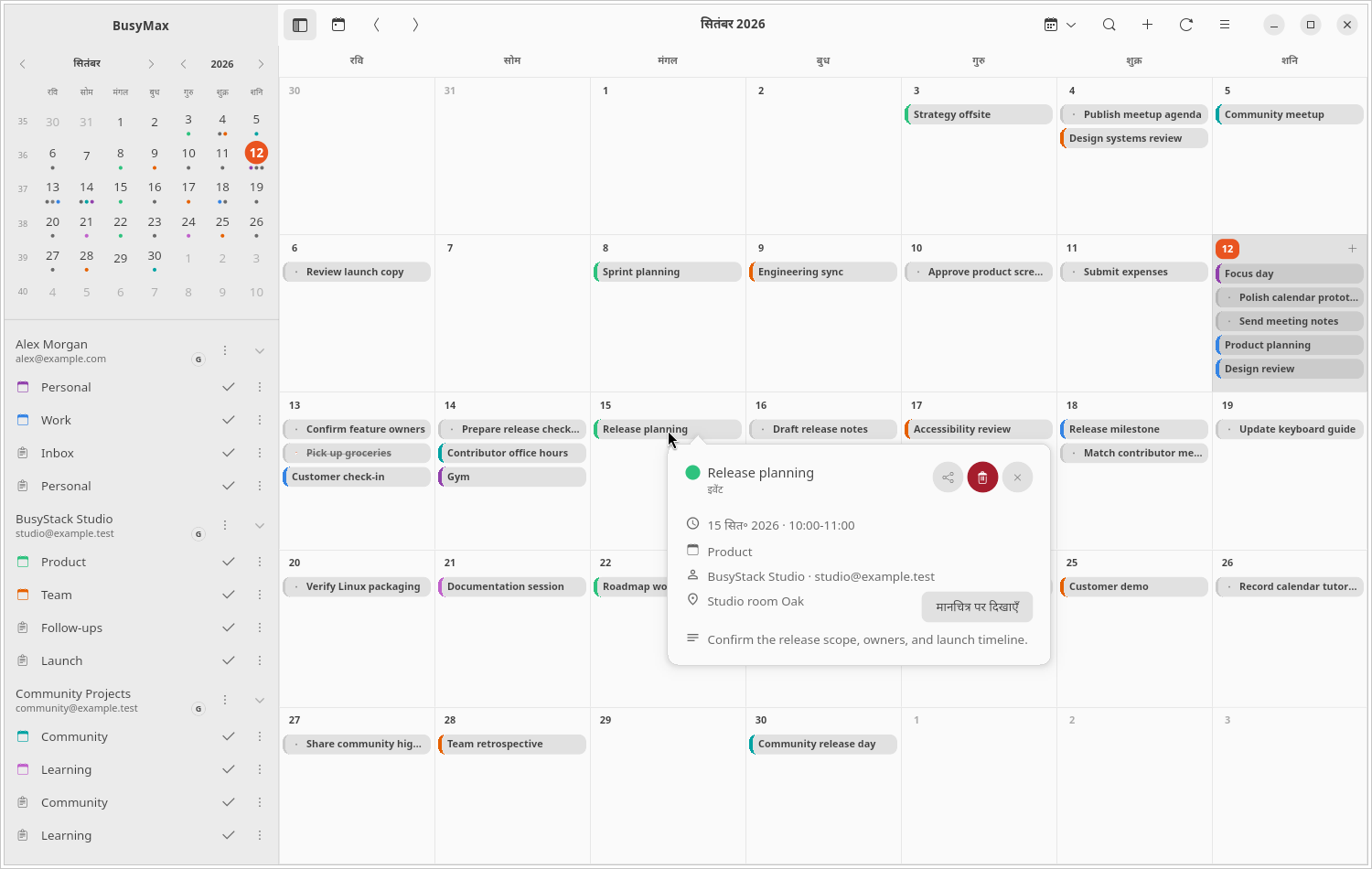
Task: Open the Release milestone event
Action: (1134, 429)
